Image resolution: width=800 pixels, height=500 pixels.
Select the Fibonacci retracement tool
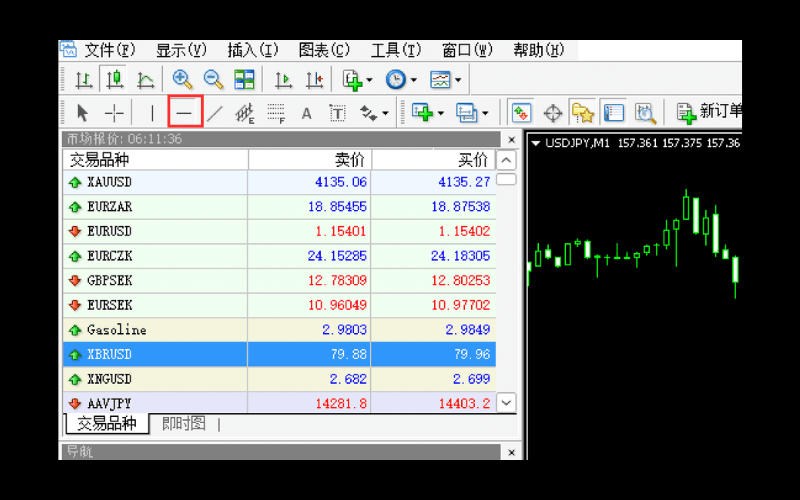[276, 112]
